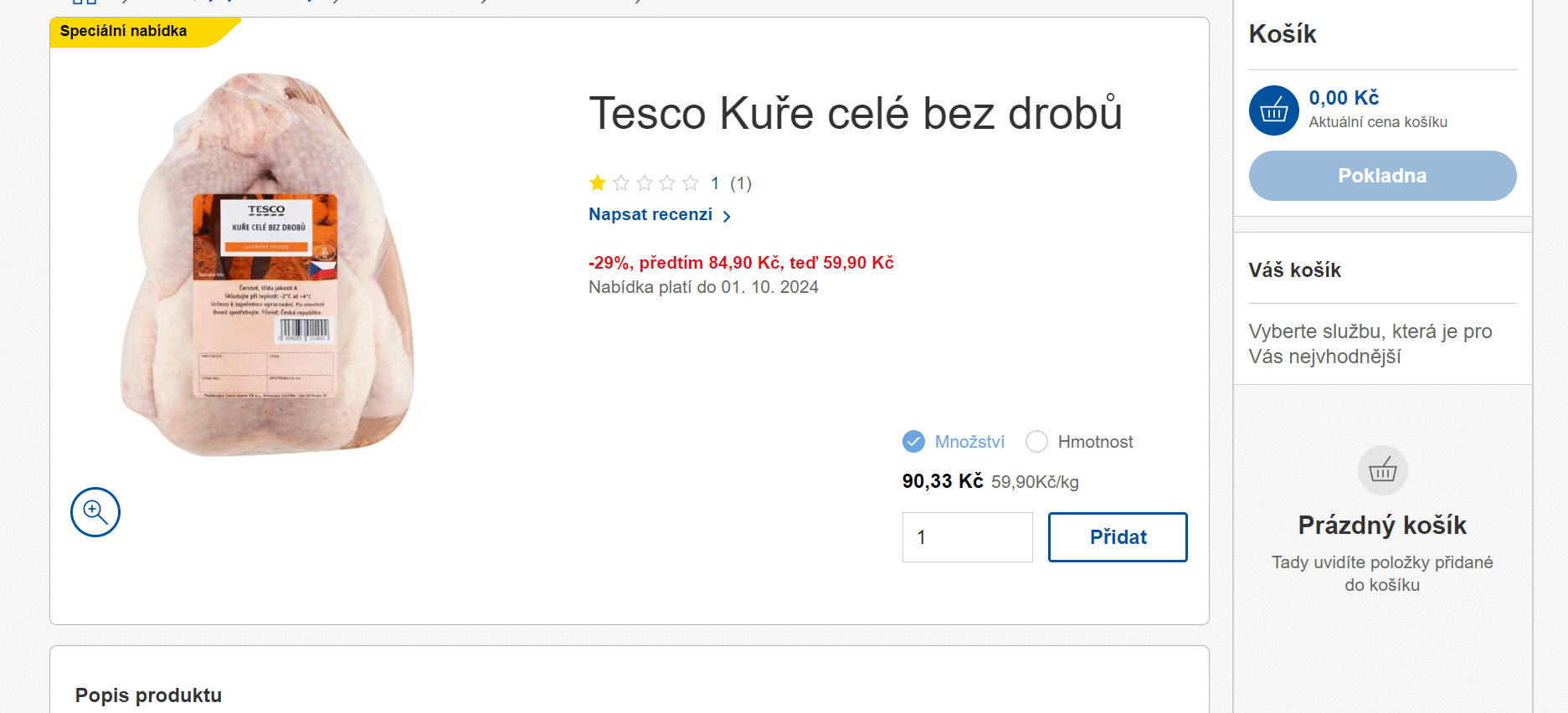This screenshot has width=1568, height=713.
Task: Click the quantity input field
Action: (968, 537)
